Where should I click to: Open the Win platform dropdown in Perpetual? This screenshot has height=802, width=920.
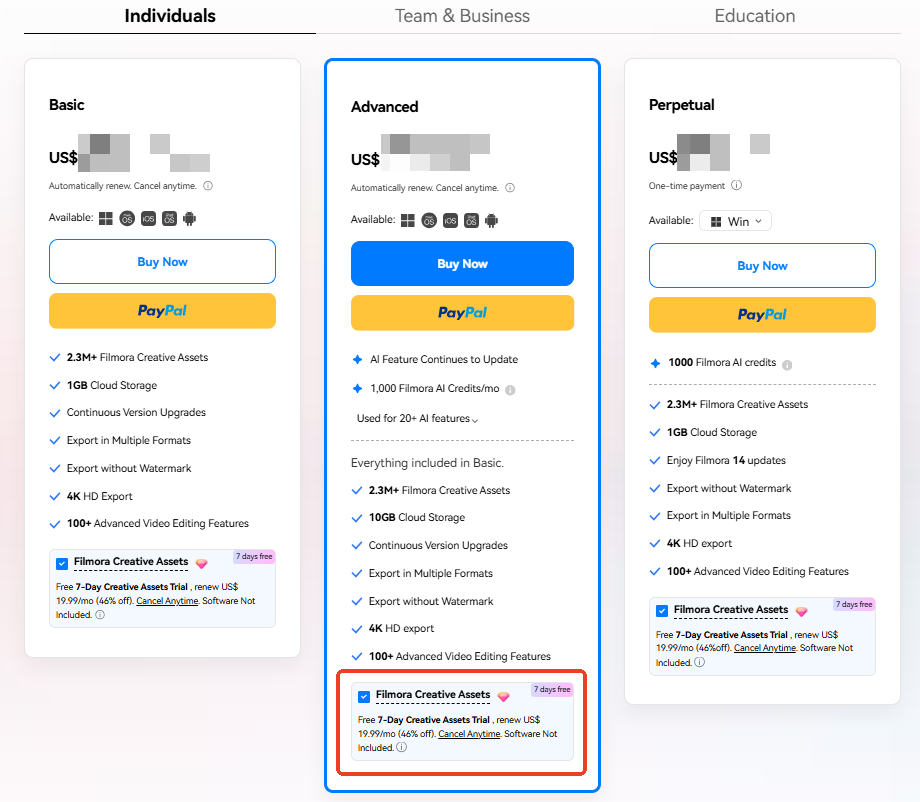pos(736,221)
